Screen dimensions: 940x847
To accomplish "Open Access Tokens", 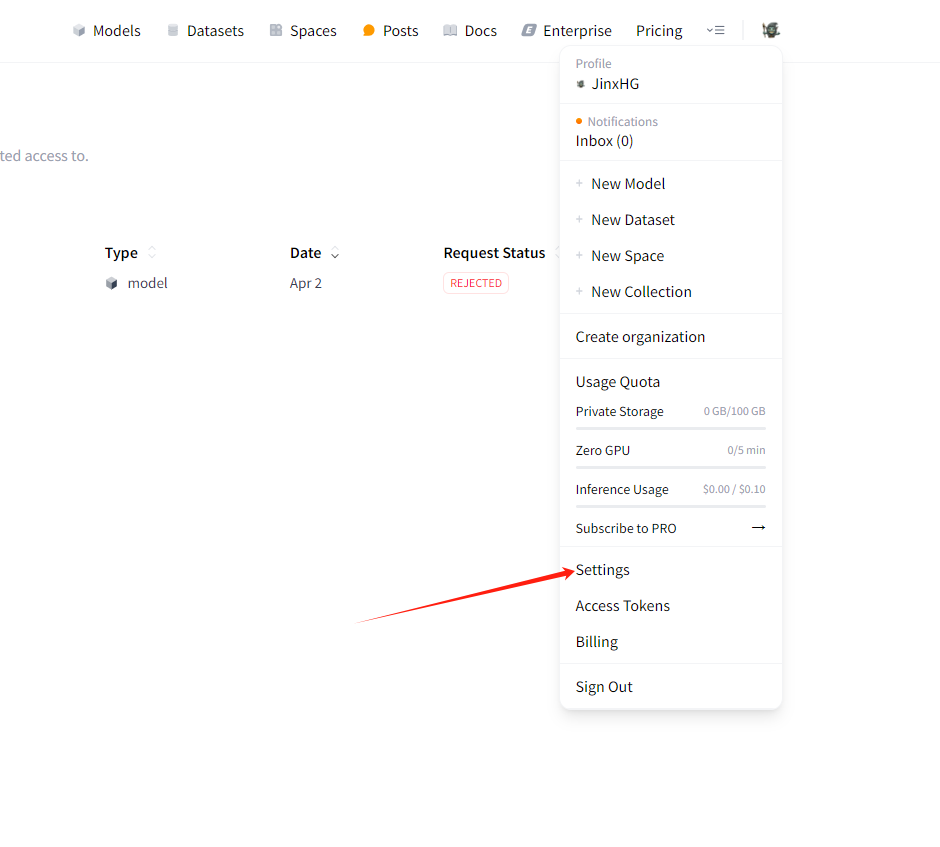I will pos(623,605).
